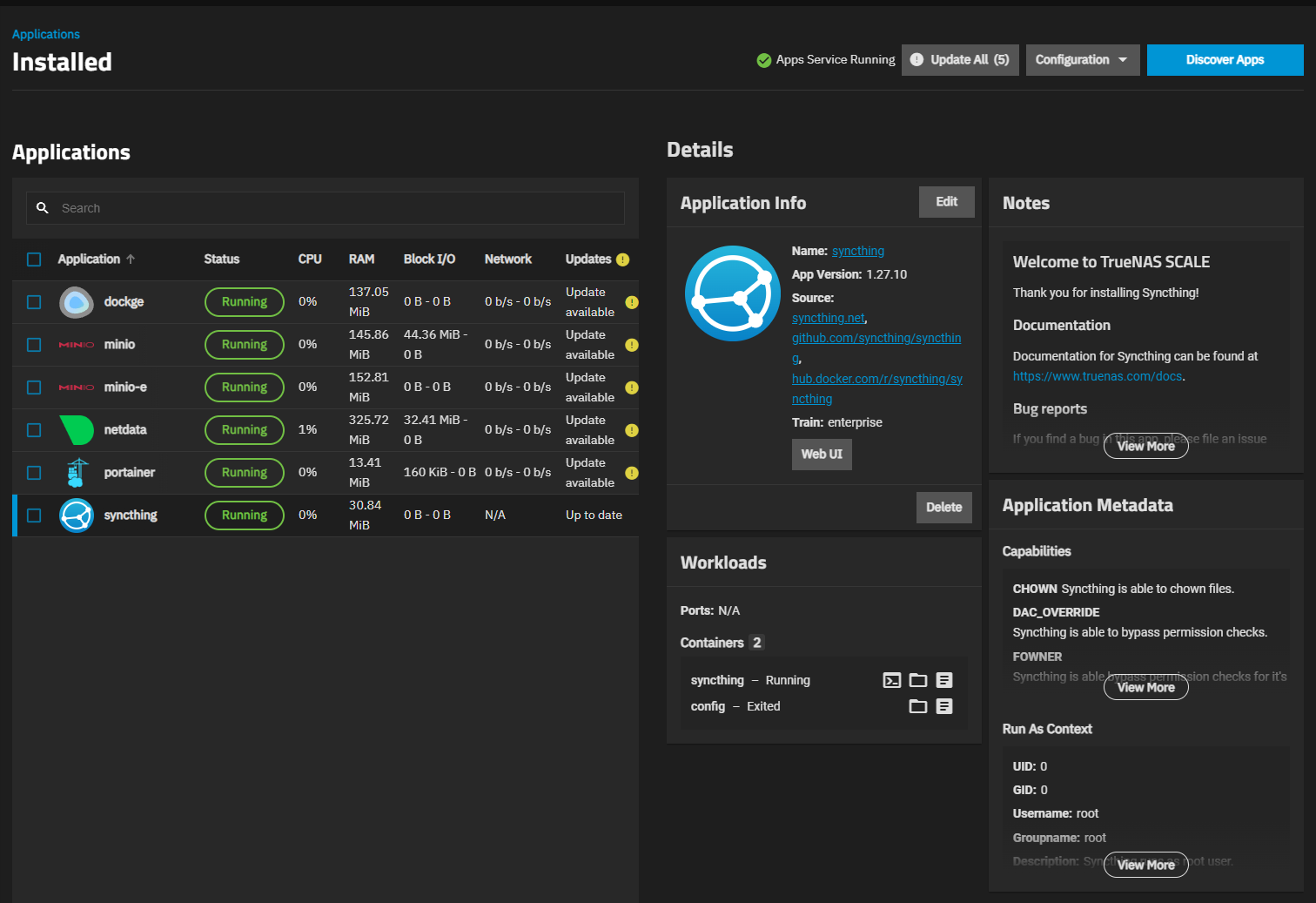
Task: Go to Applications breadcrumb link
Action: coord(46,34)
